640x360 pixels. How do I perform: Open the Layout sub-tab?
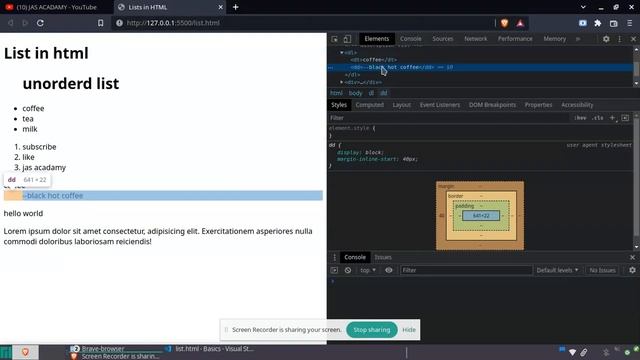(402, 105)
